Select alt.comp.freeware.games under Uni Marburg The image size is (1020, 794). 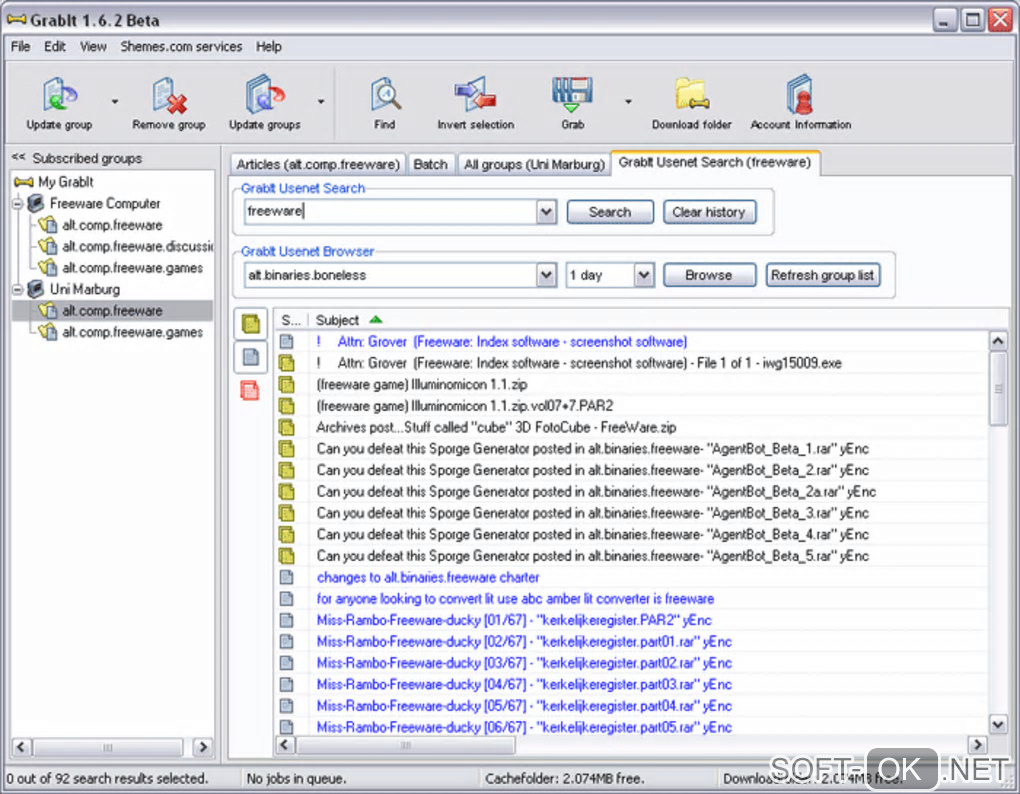tap(132, 332)
